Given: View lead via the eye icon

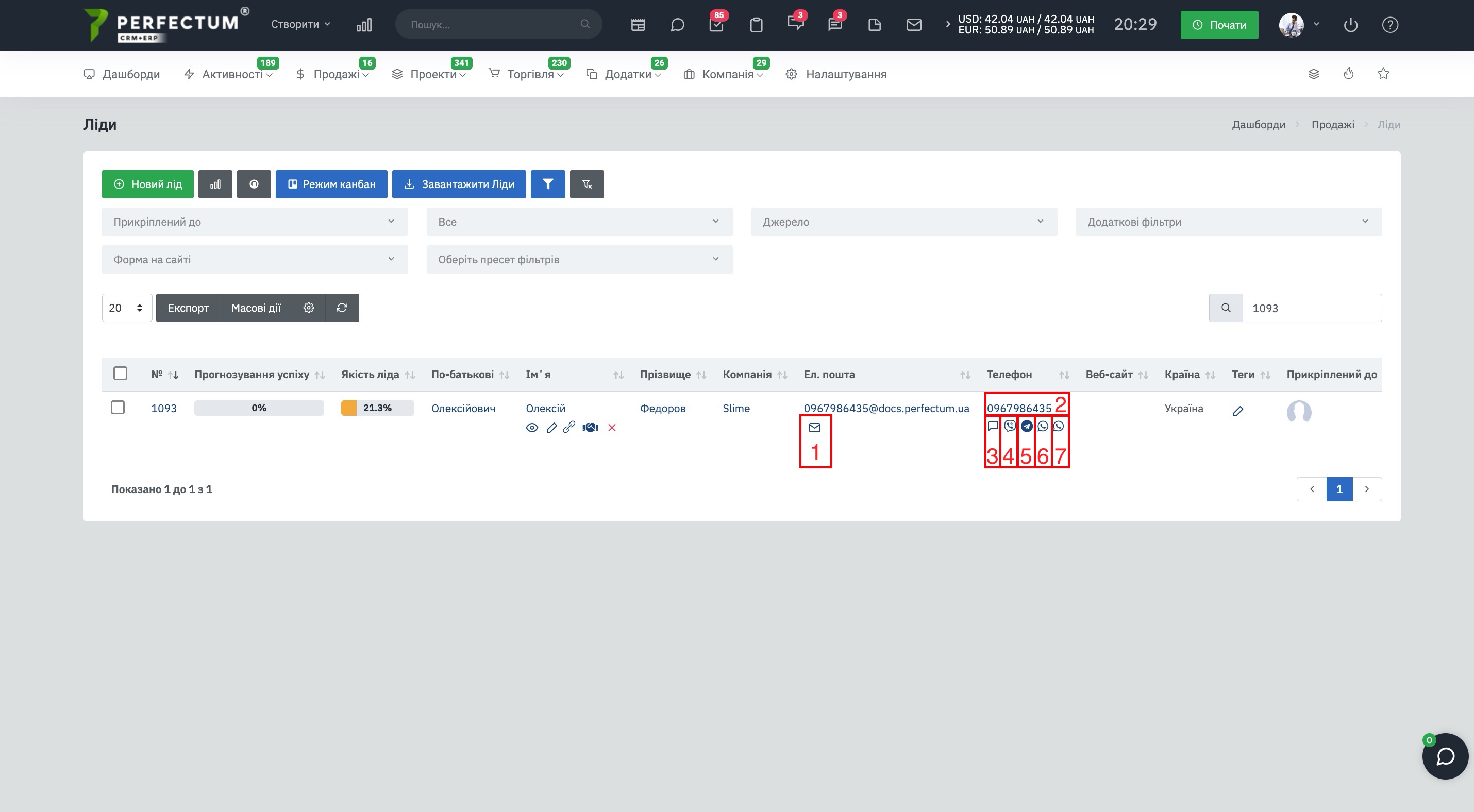Looking at the screenshot, I should 531,428.
